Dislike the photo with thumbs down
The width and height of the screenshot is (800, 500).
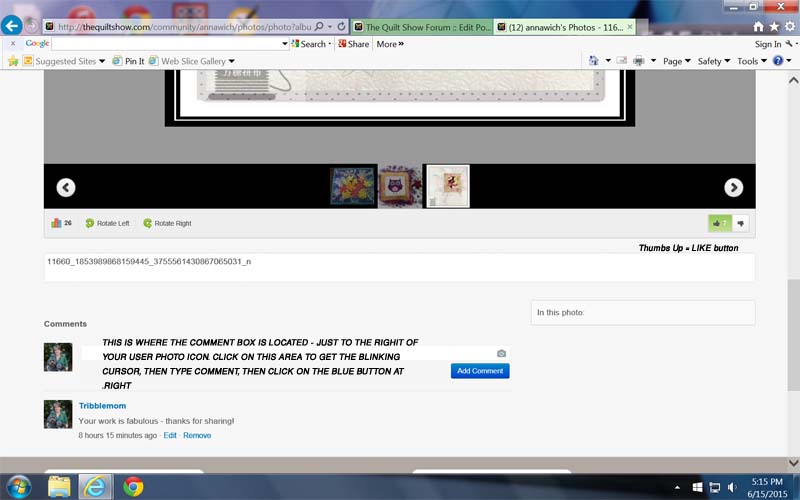tap(741, 223)
